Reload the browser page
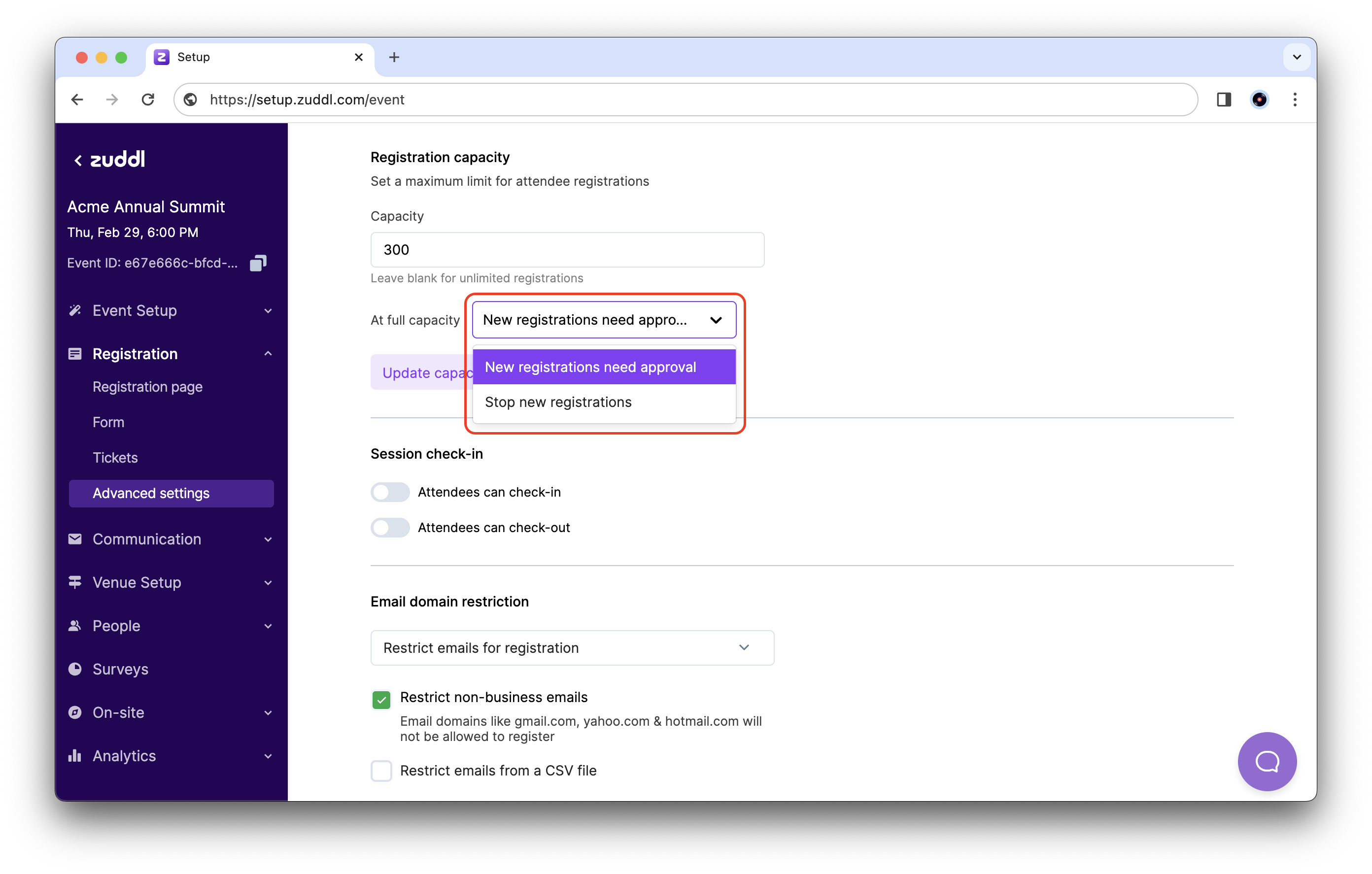Screen dimensions: 1372x874 click(148, 100)
